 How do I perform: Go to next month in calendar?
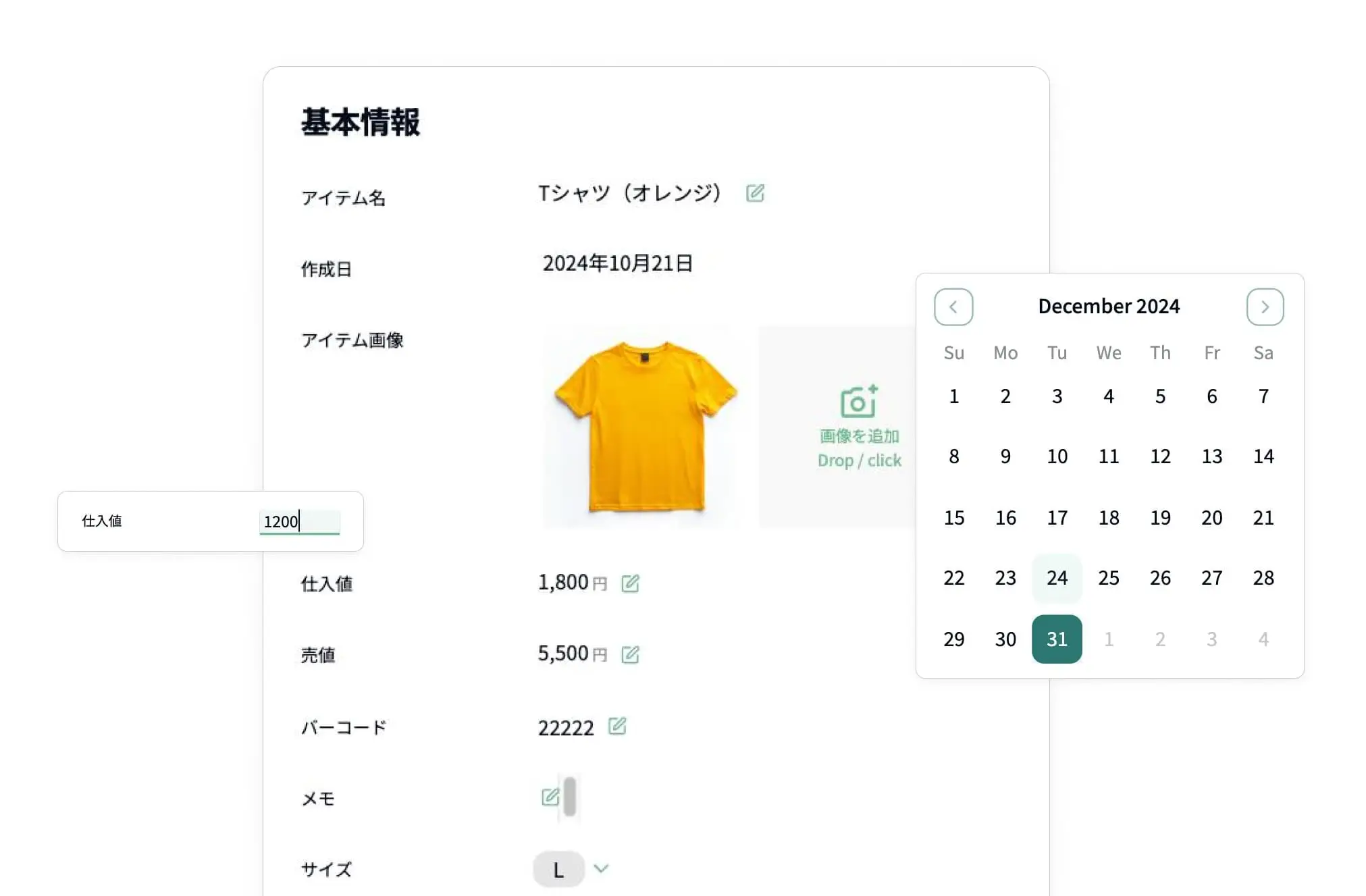[1265, 307]
